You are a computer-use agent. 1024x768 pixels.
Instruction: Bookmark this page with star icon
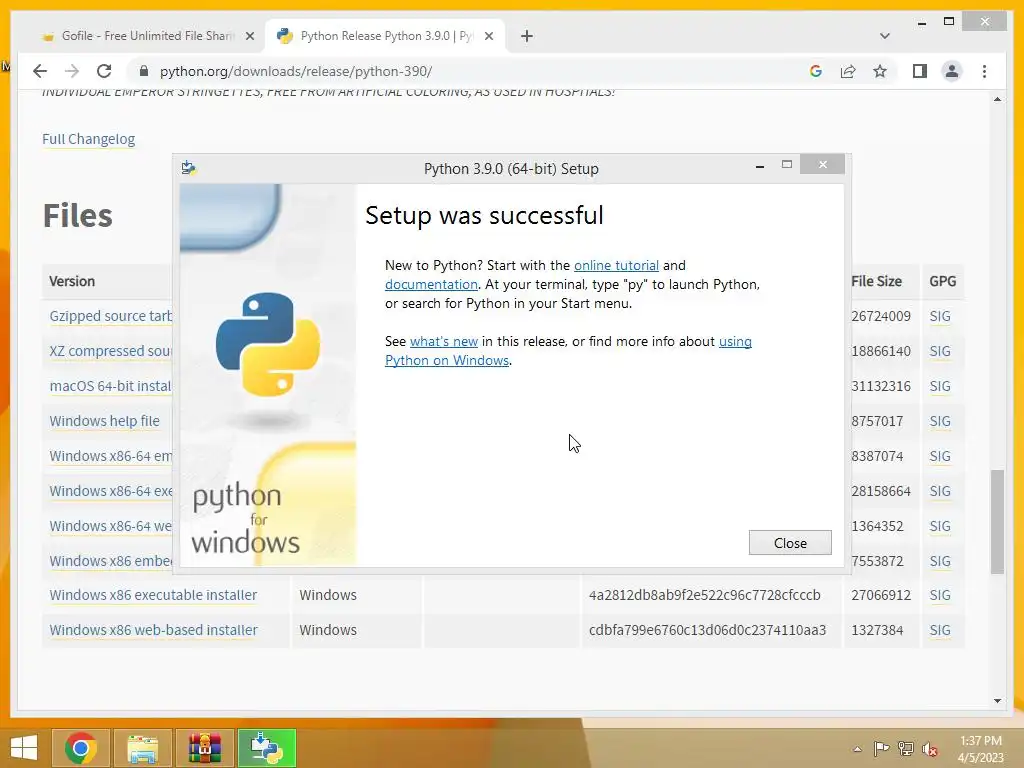pyautogui.click(x=880, y=71)
